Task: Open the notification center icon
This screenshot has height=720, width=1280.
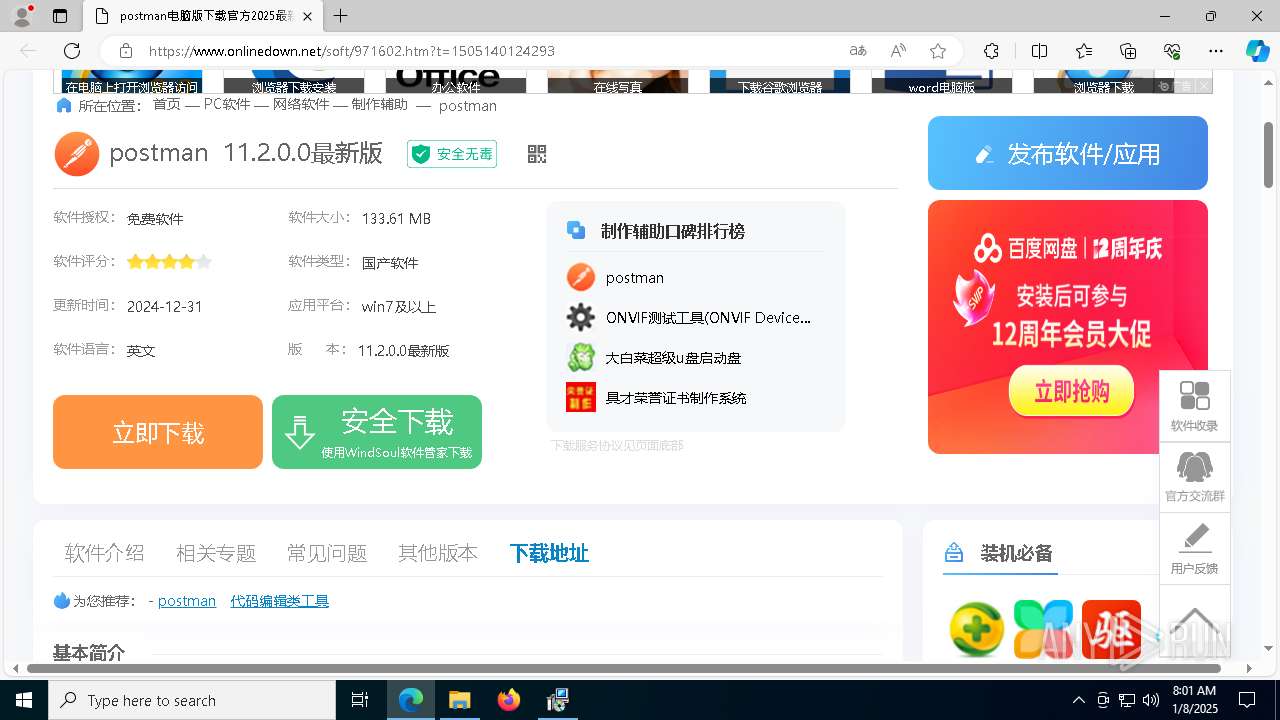Action: point(1247,700)
